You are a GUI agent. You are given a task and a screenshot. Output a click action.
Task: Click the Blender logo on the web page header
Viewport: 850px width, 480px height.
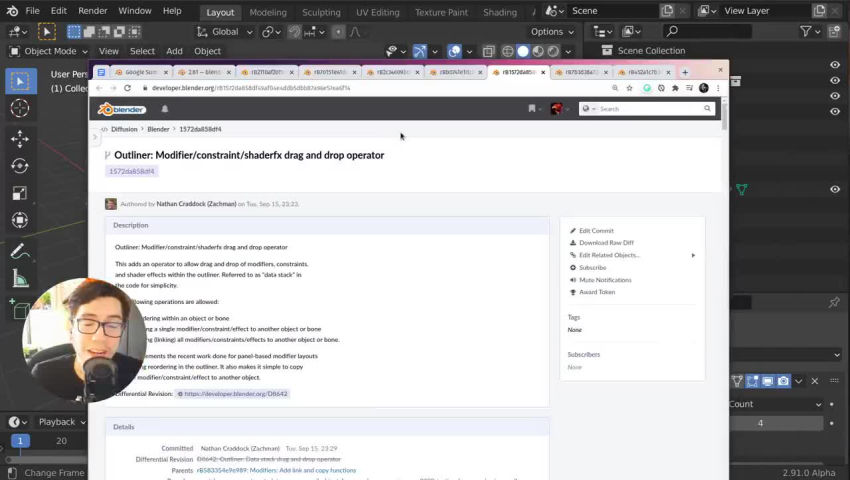(122, 109)
